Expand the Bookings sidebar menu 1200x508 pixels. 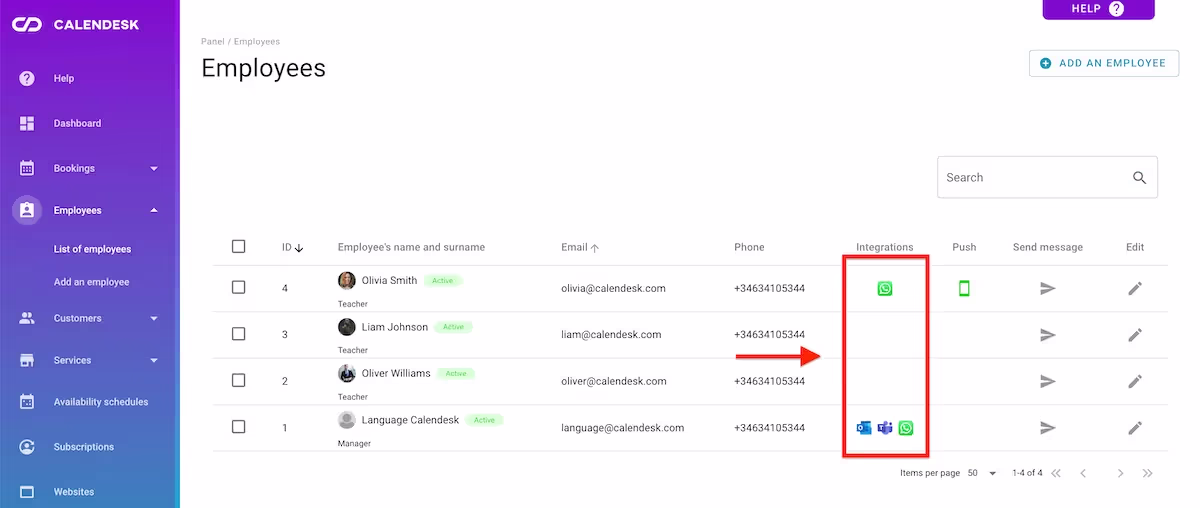[x=154, y=169]
